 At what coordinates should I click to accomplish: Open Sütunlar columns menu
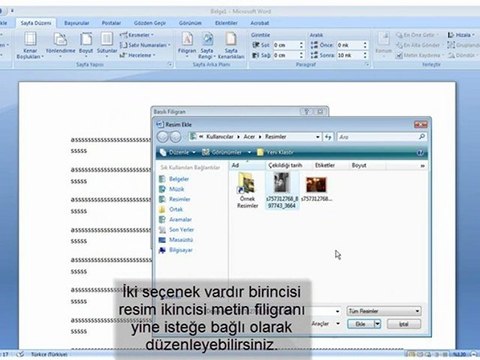point(107,44)
